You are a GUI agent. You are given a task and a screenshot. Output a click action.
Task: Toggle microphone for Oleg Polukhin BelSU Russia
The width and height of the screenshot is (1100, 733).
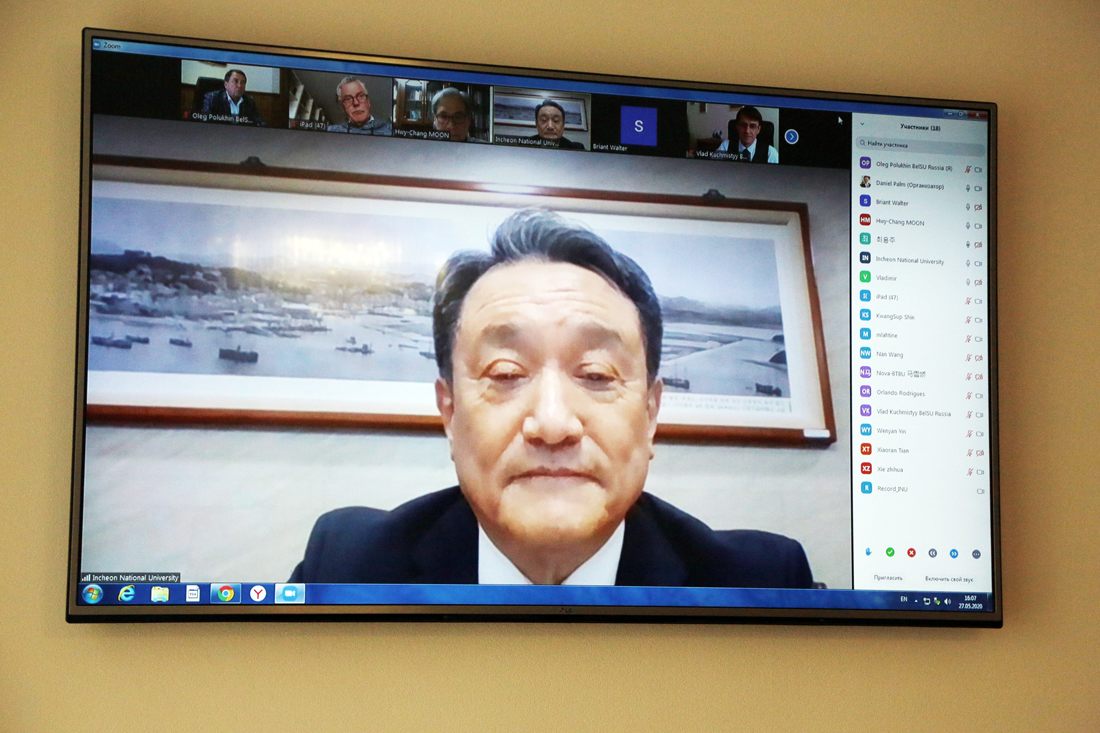967,169
